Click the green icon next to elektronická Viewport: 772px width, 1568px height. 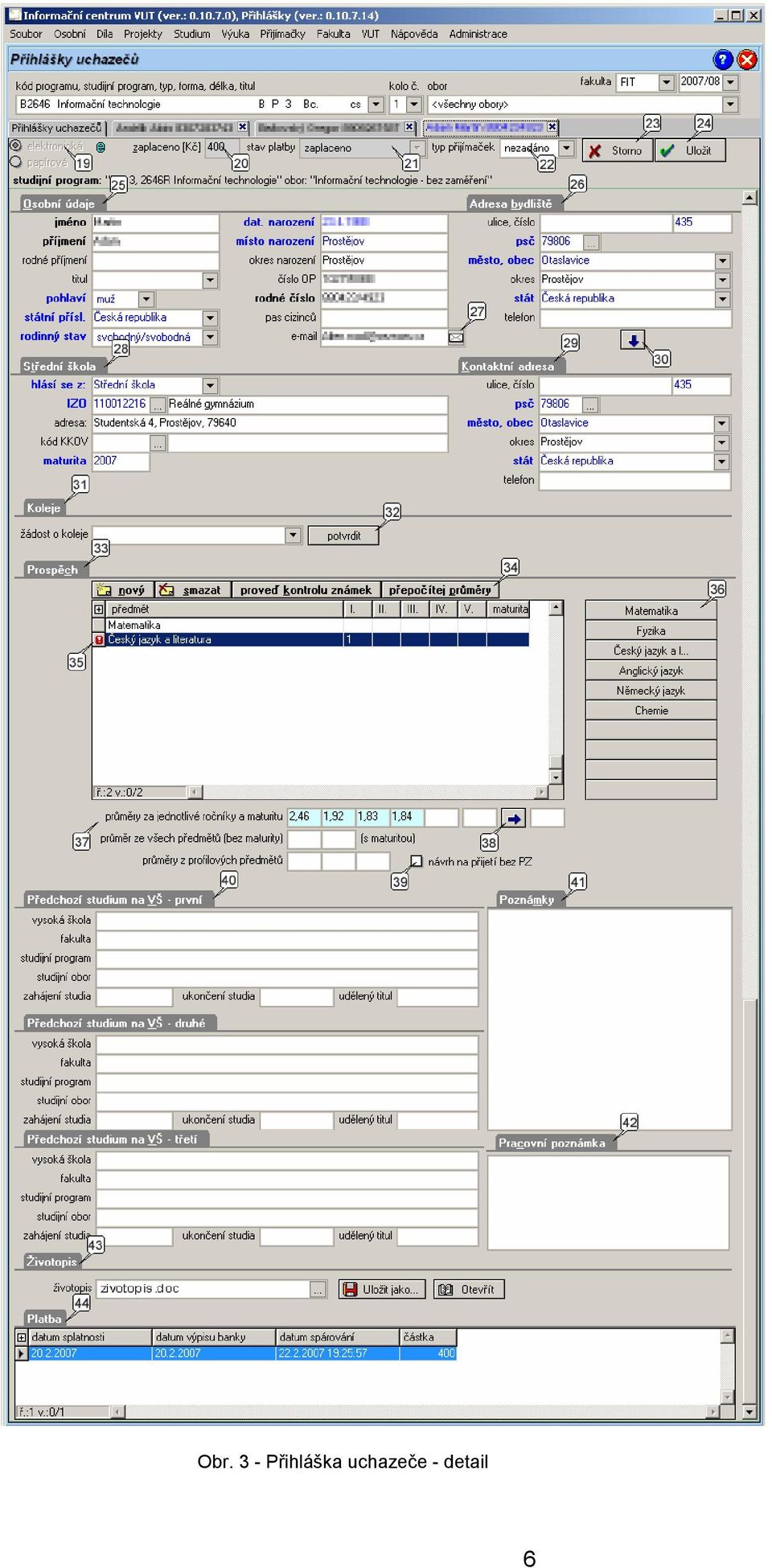(101, 147)
